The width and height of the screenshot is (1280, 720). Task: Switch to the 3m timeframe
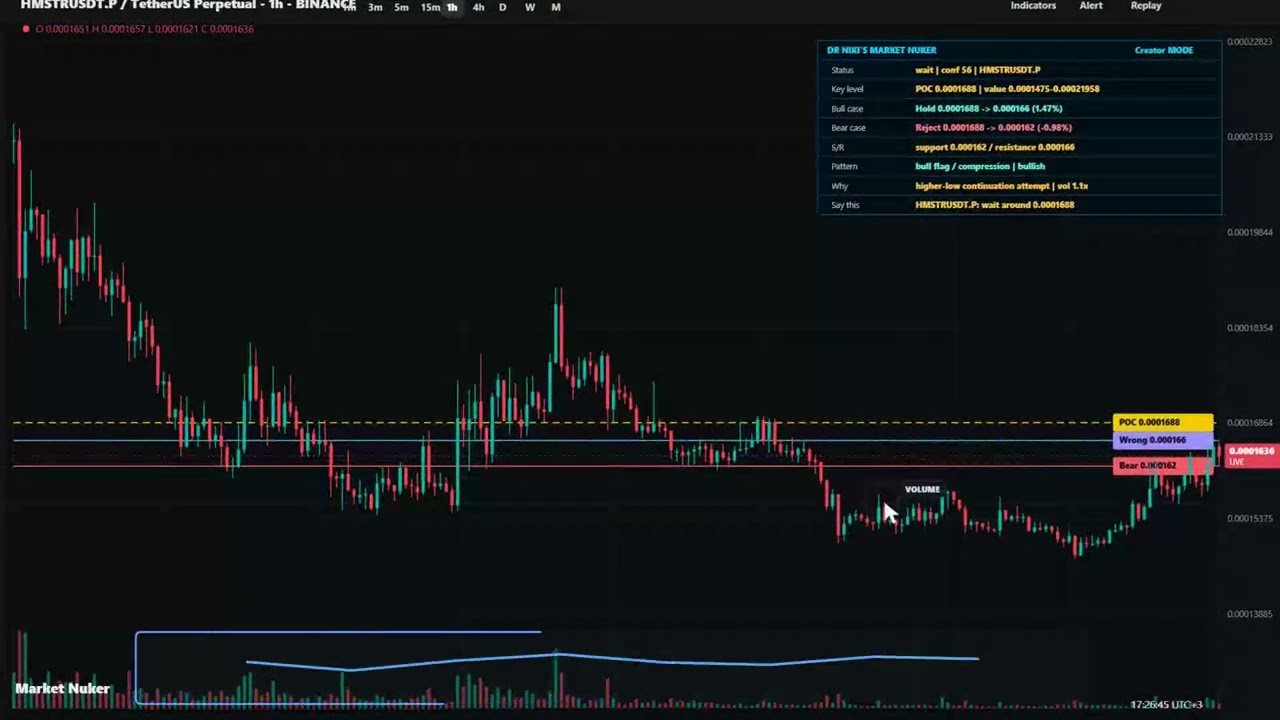[x=375, y=7]
